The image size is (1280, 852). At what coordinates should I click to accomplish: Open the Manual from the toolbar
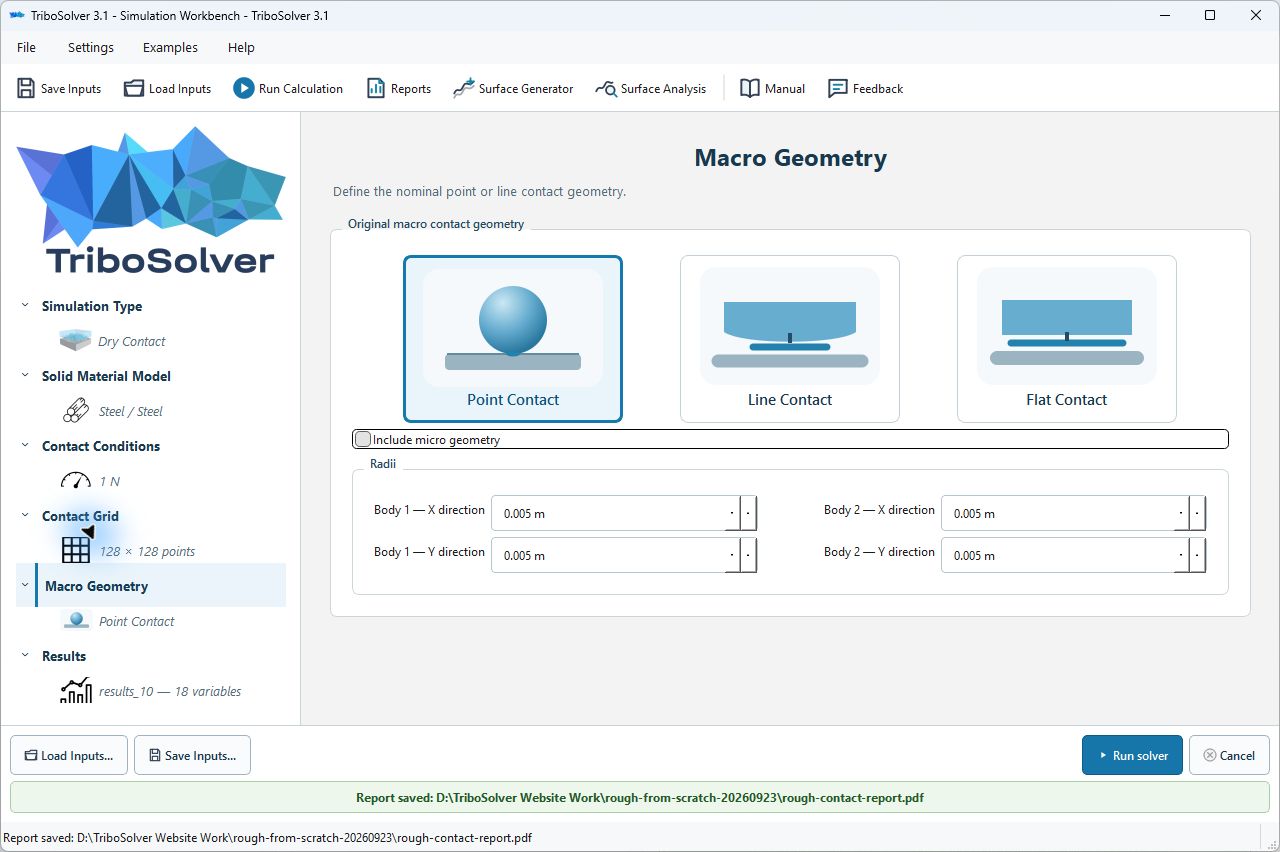[773, 89]
